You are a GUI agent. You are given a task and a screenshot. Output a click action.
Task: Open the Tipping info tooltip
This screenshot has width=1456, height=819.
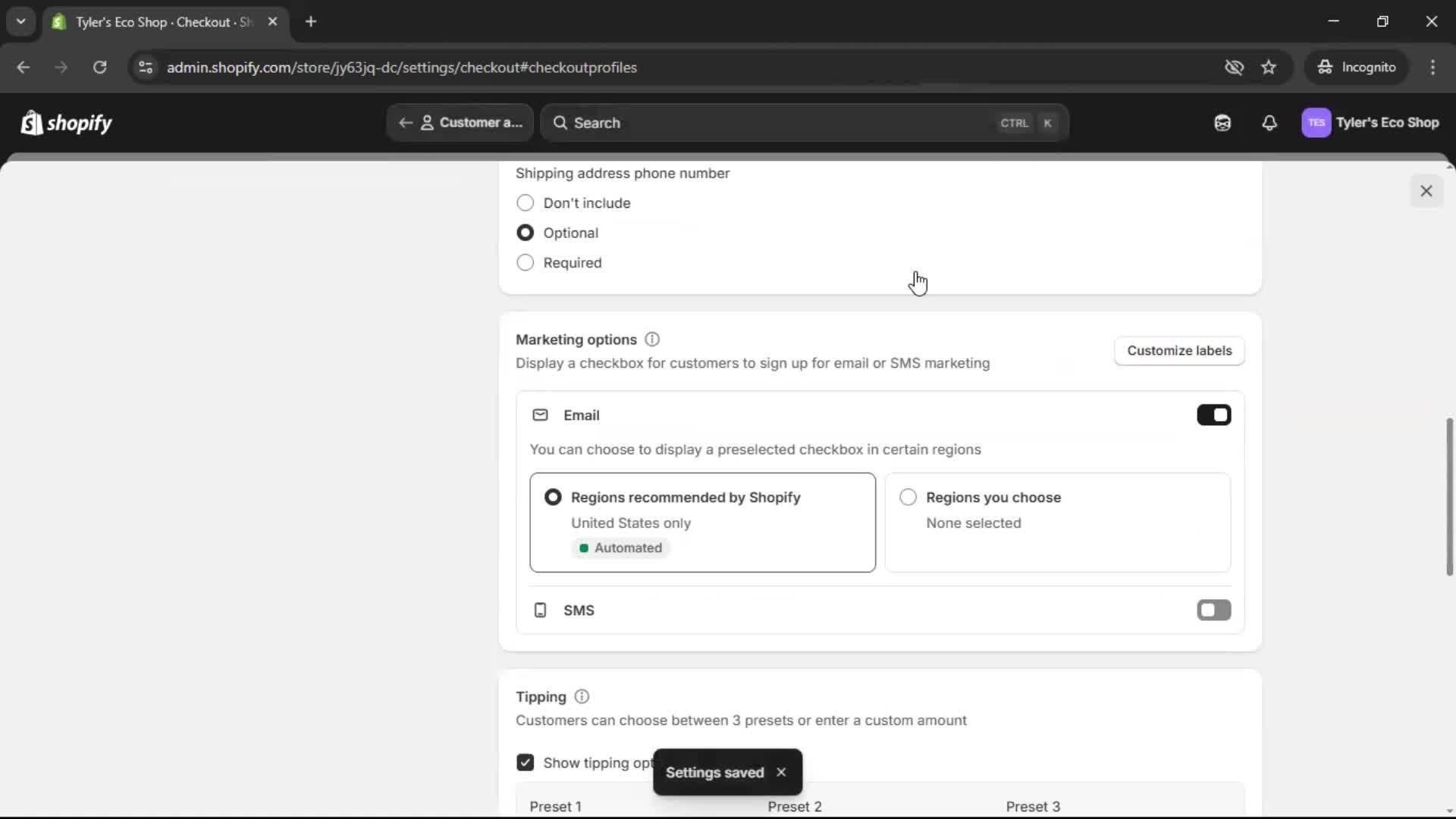[582, 696]
